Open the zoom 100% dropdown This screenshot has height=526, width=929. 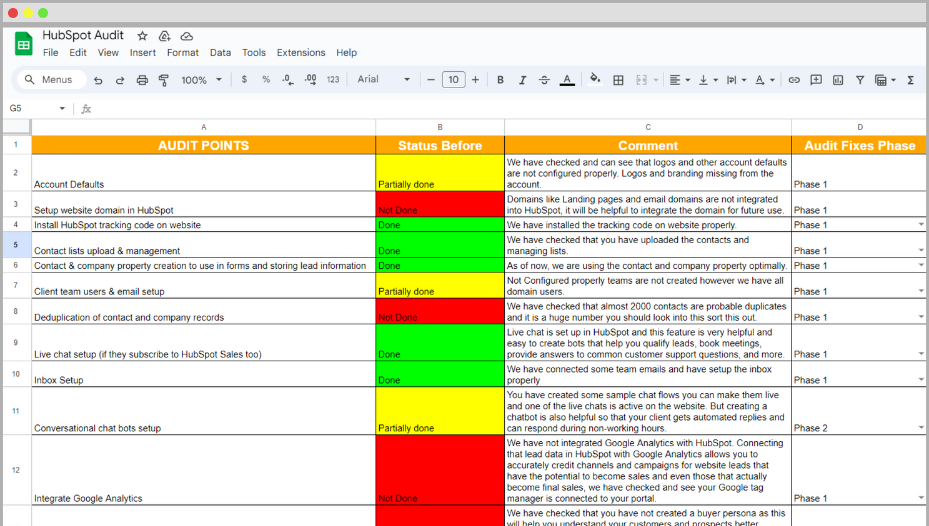pos(201,80)
